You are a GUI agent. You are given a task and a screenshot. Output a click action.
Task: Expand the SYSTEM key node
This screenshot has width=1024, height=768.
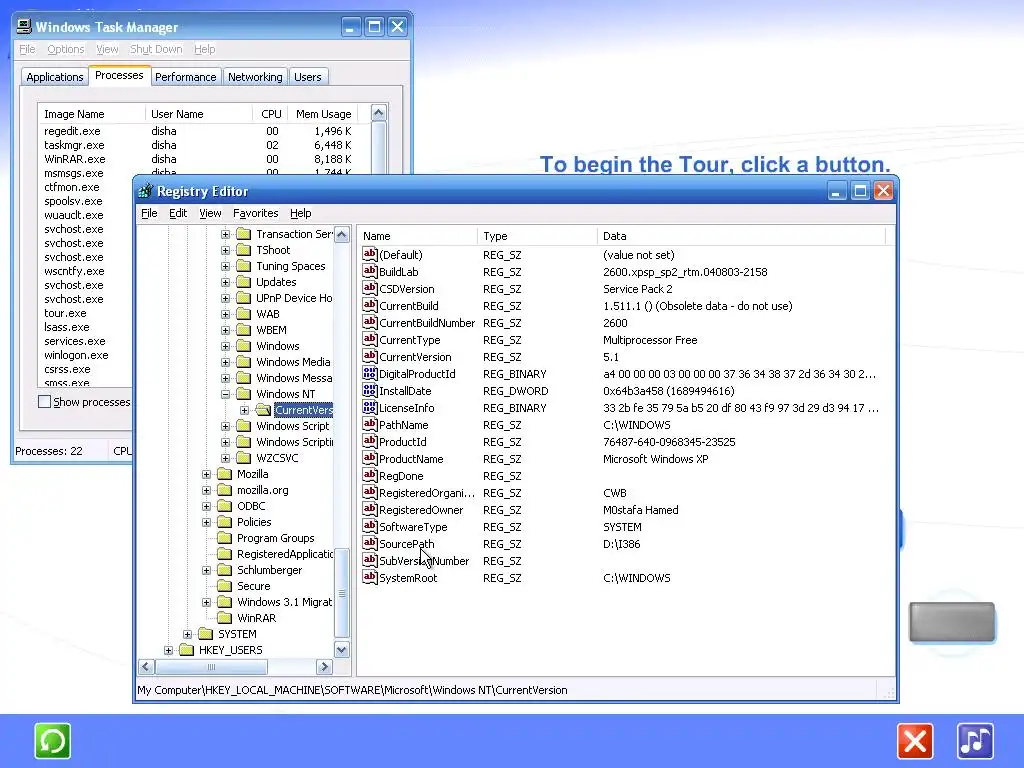187,634
